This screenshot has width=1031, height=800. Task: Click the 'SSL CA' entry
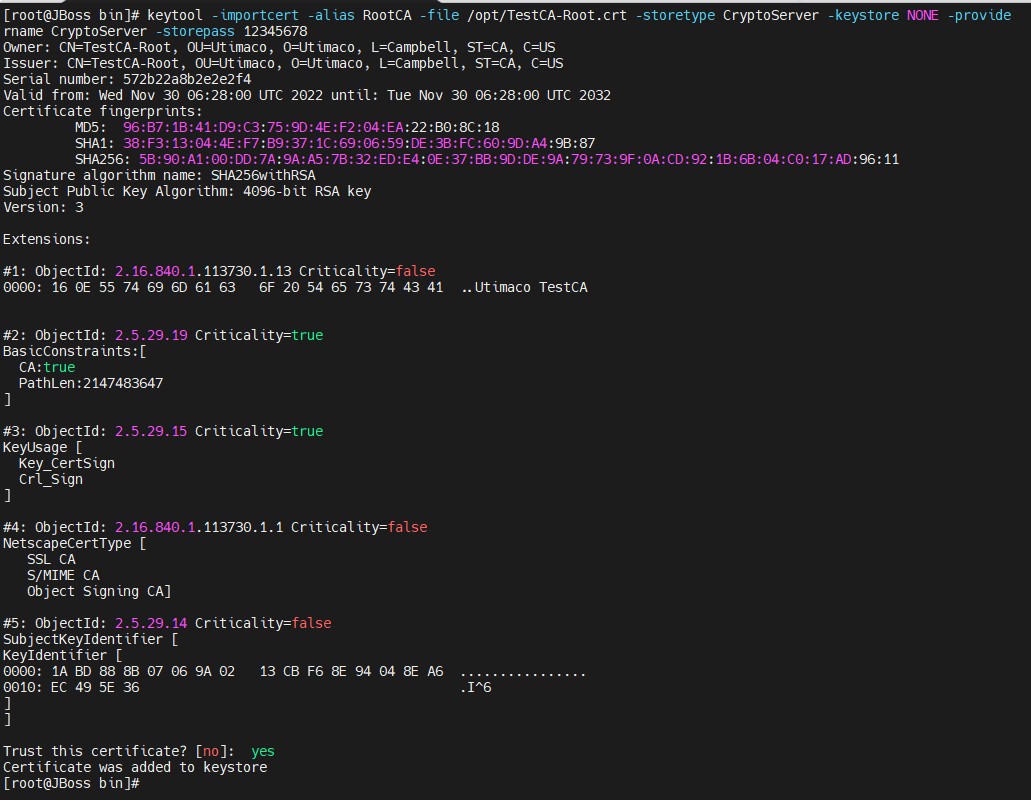point(51,559)
